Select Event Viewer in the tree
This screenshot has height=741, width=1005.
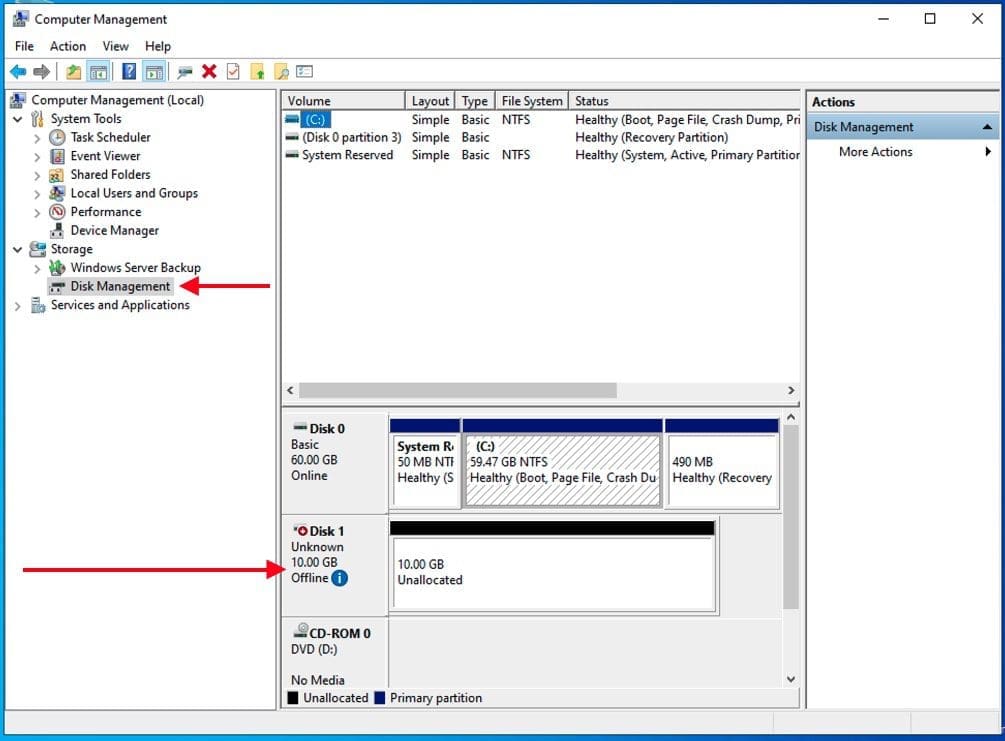pos(105,156)
